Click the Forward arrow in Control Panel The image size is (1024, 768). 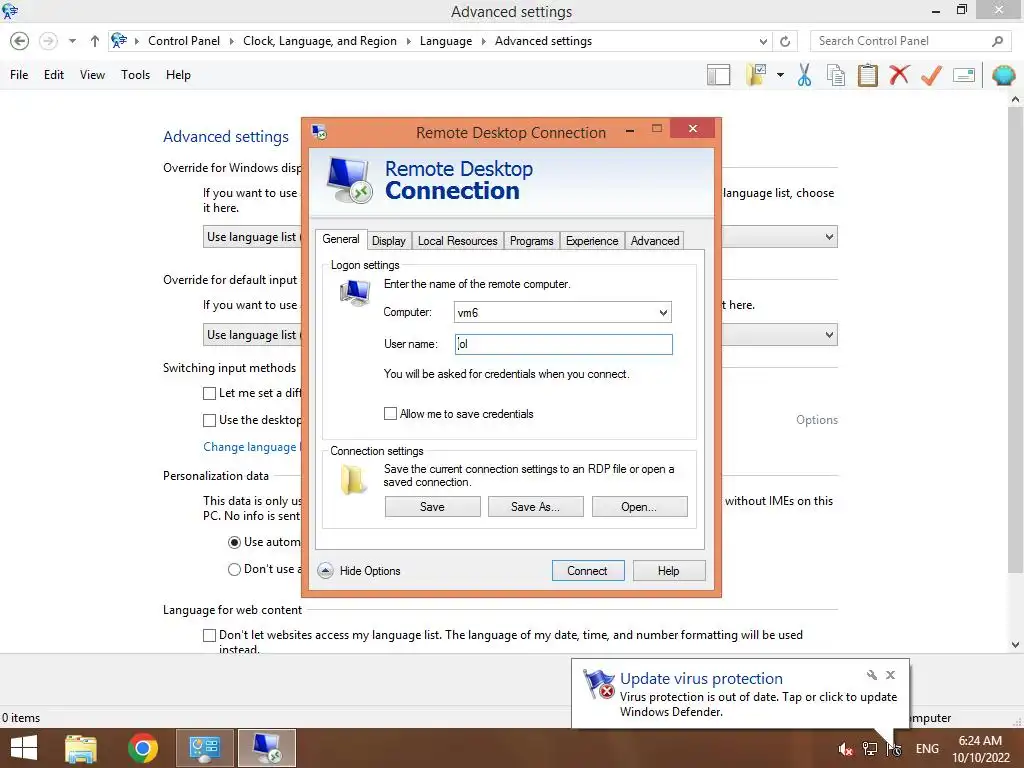click(x=48, y=41)
